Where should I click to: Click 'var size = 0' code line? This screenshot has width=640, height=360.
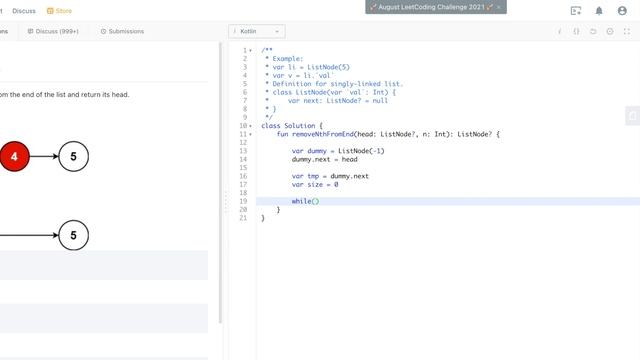pyautogui.click(x=315, y=184)
